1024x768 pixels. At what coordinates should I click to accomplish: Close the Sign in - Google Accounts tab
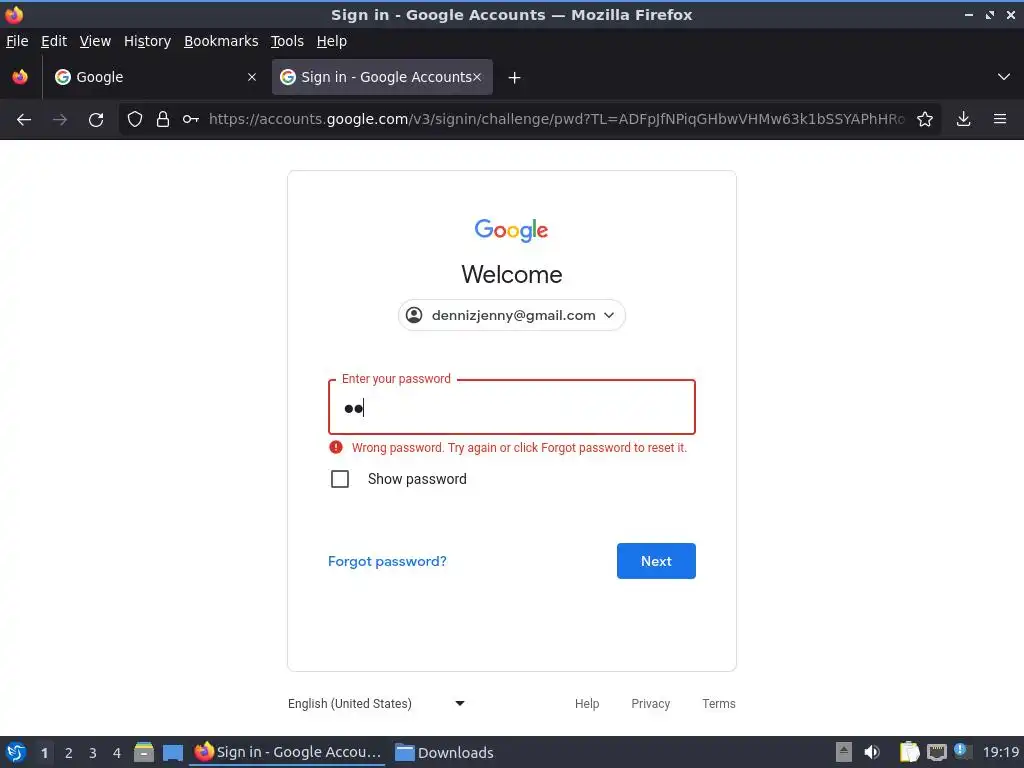pos(477,77)
